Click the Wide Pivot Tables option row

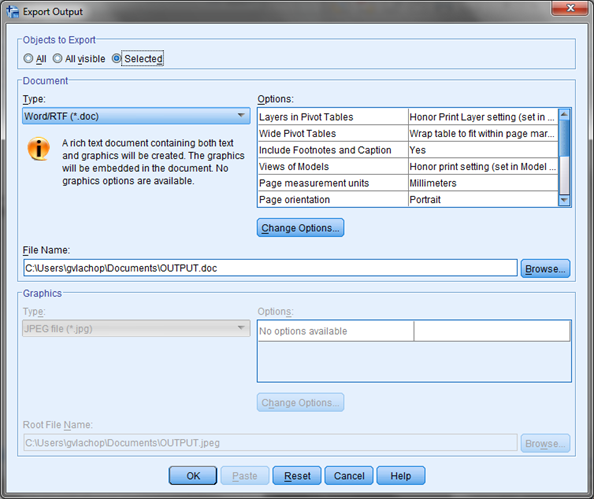[408, 133]
